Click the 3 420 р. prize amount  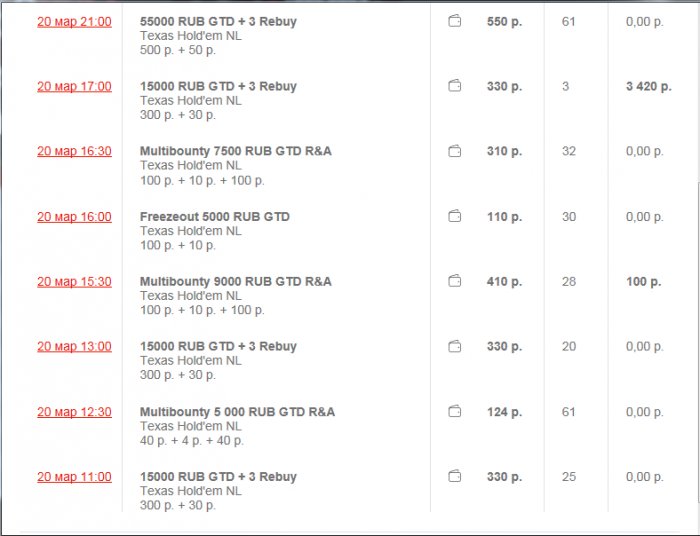(648, 87)
